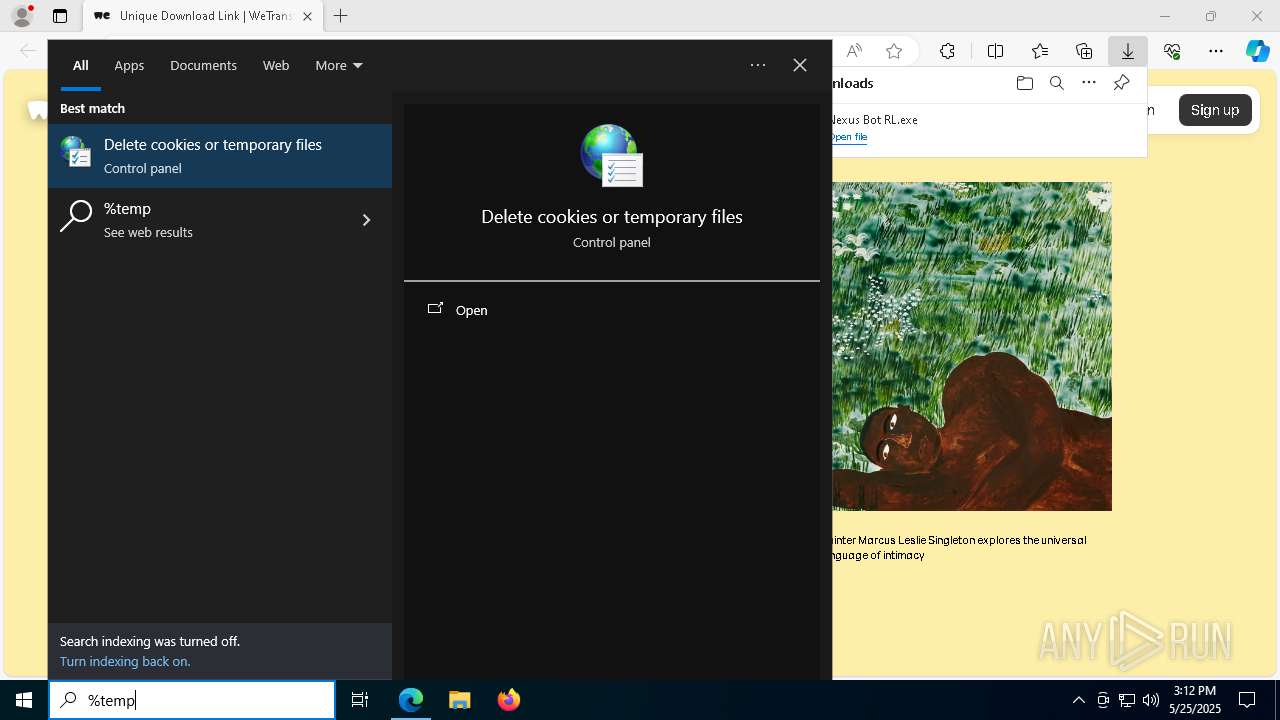This screenshot has width=1280, height=720.
Task: Open the Copilot sidebar icon
Action: (x=1258, y=51)
